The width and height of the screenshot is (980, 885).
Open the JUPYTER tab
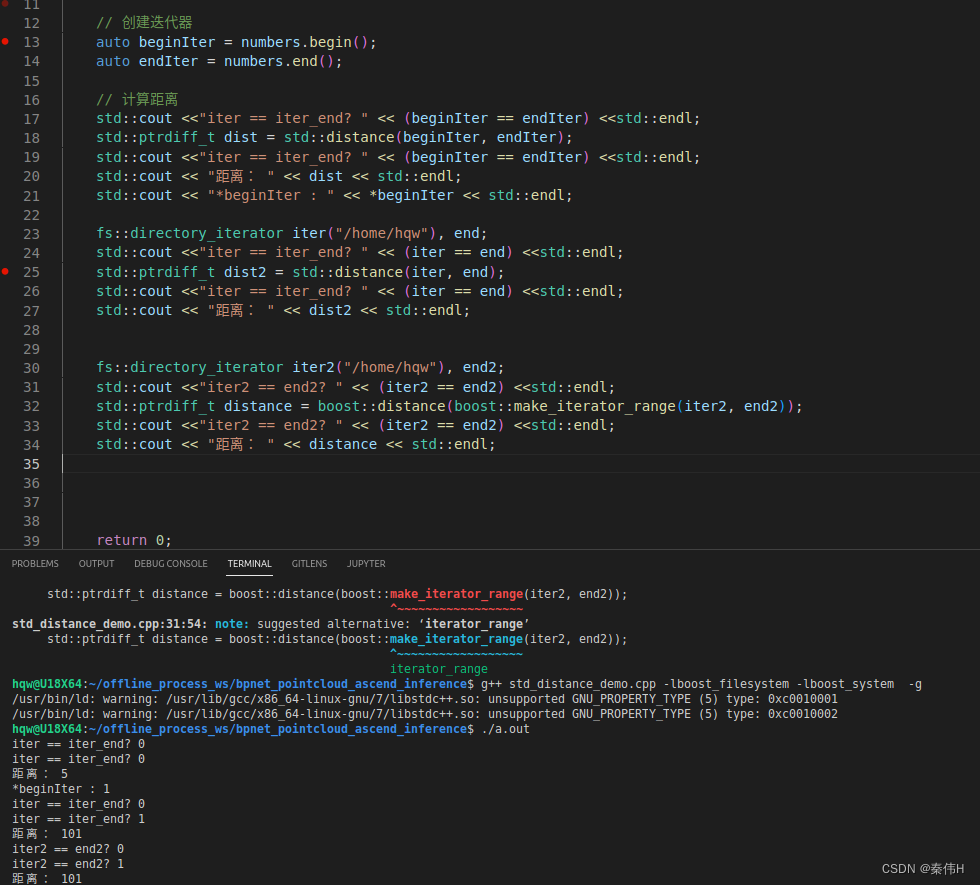click(366, 564)
